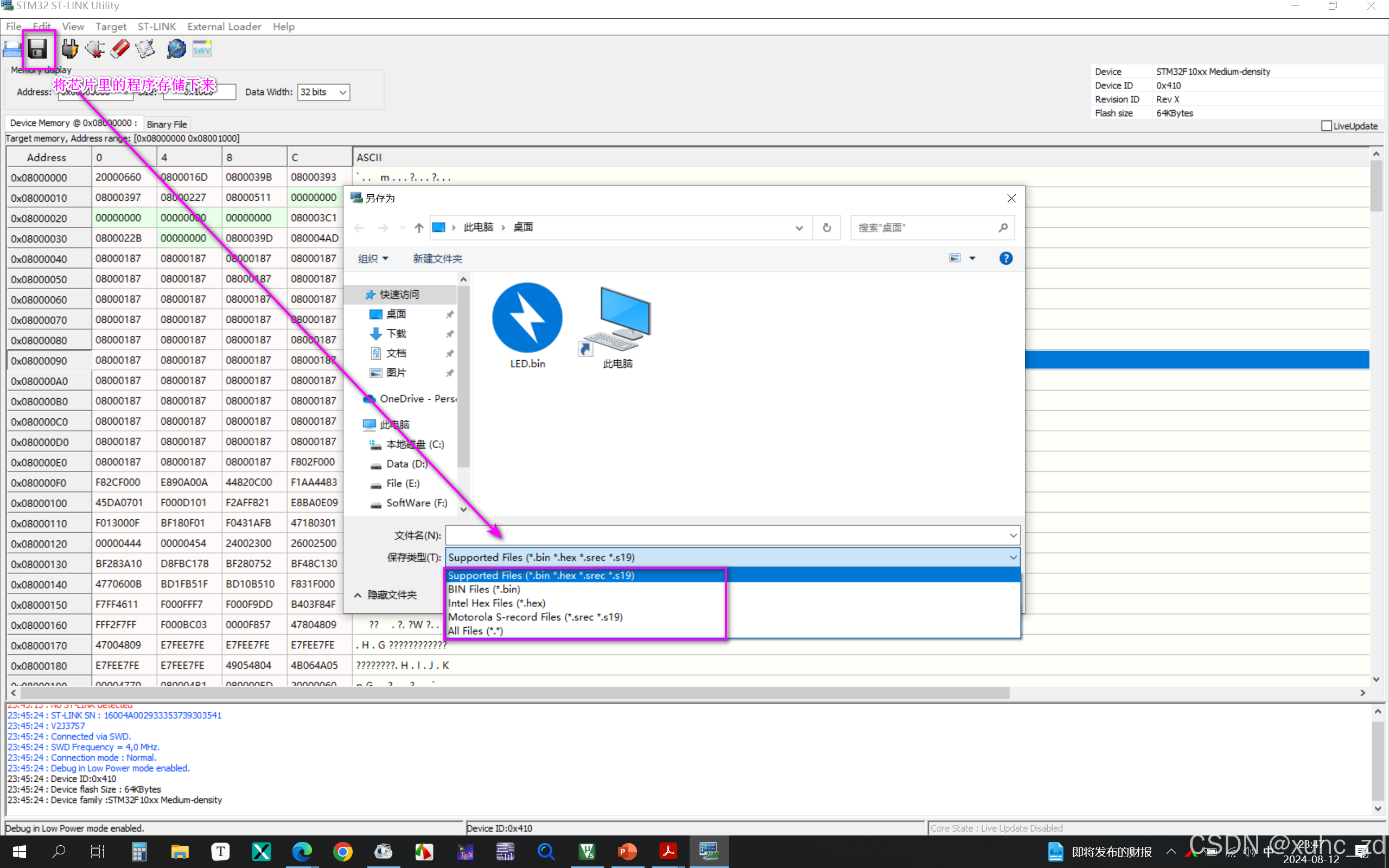This screenshot has height=868, width=1389.
Task: Collapse folders with 隐藏文件夹
Action: click(386, 595)
